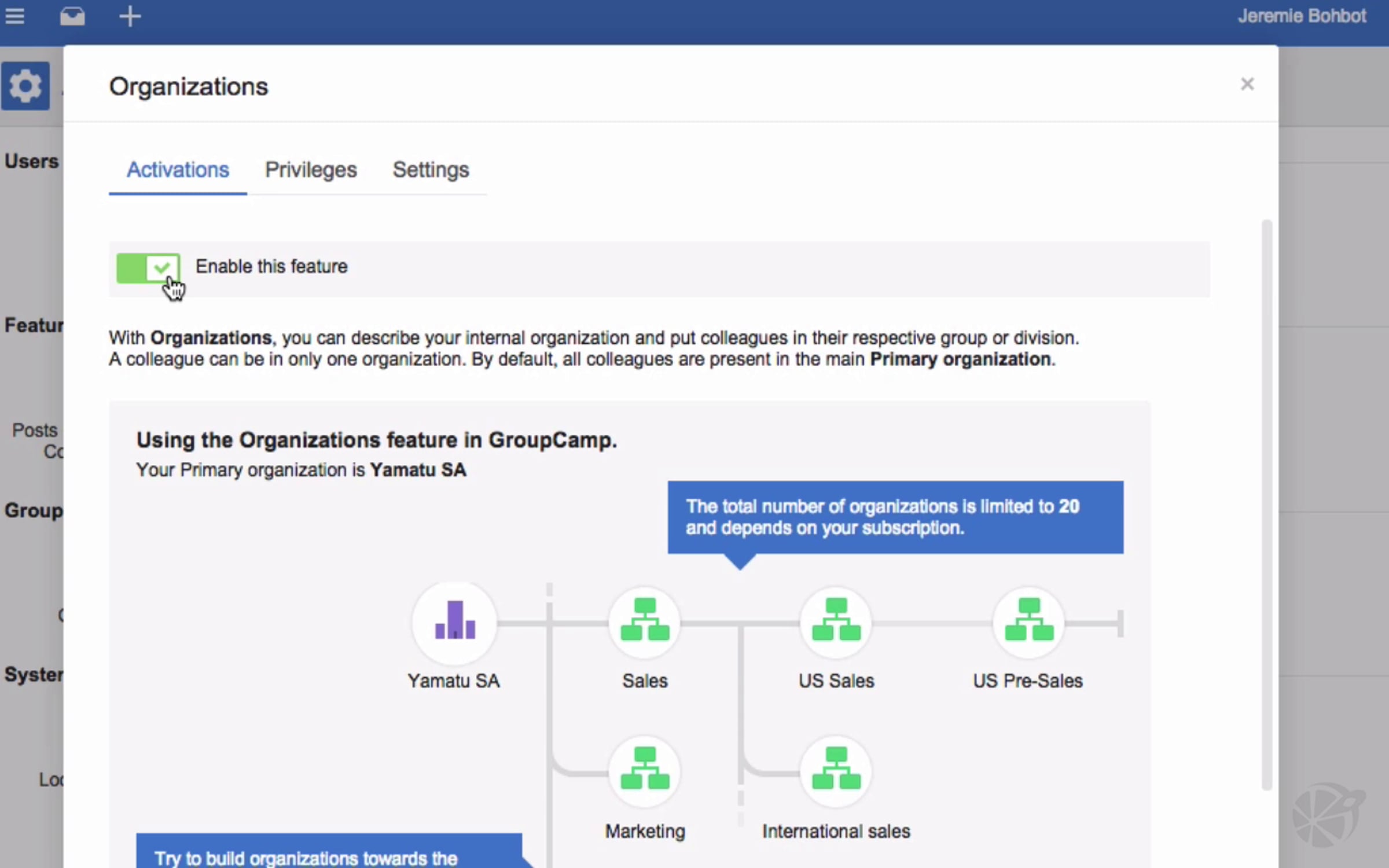Select the Sales organization icon
Viewport: 1389px width, 868px height.
pyautogui.click(x=645, y=622)
